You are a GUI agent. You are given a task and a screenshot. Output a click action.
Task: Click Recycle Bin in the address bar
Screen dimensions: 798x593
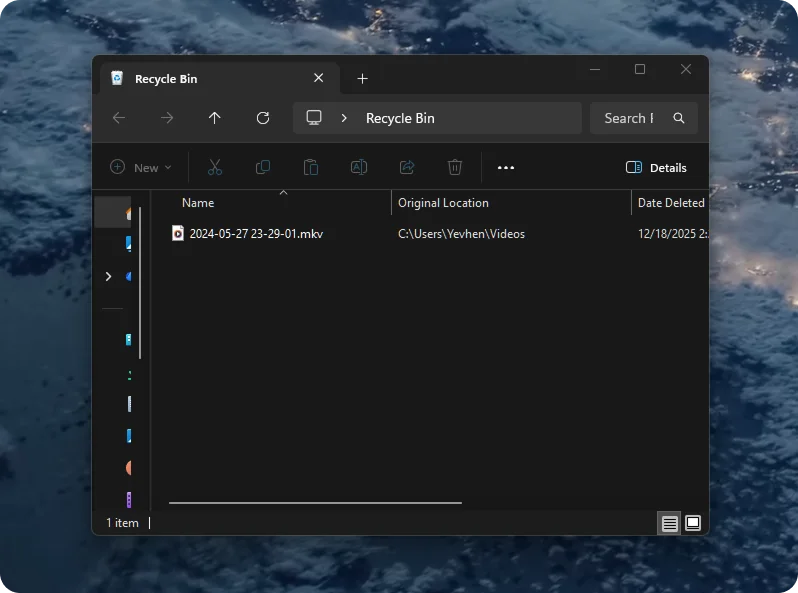[x=400, y=118]
